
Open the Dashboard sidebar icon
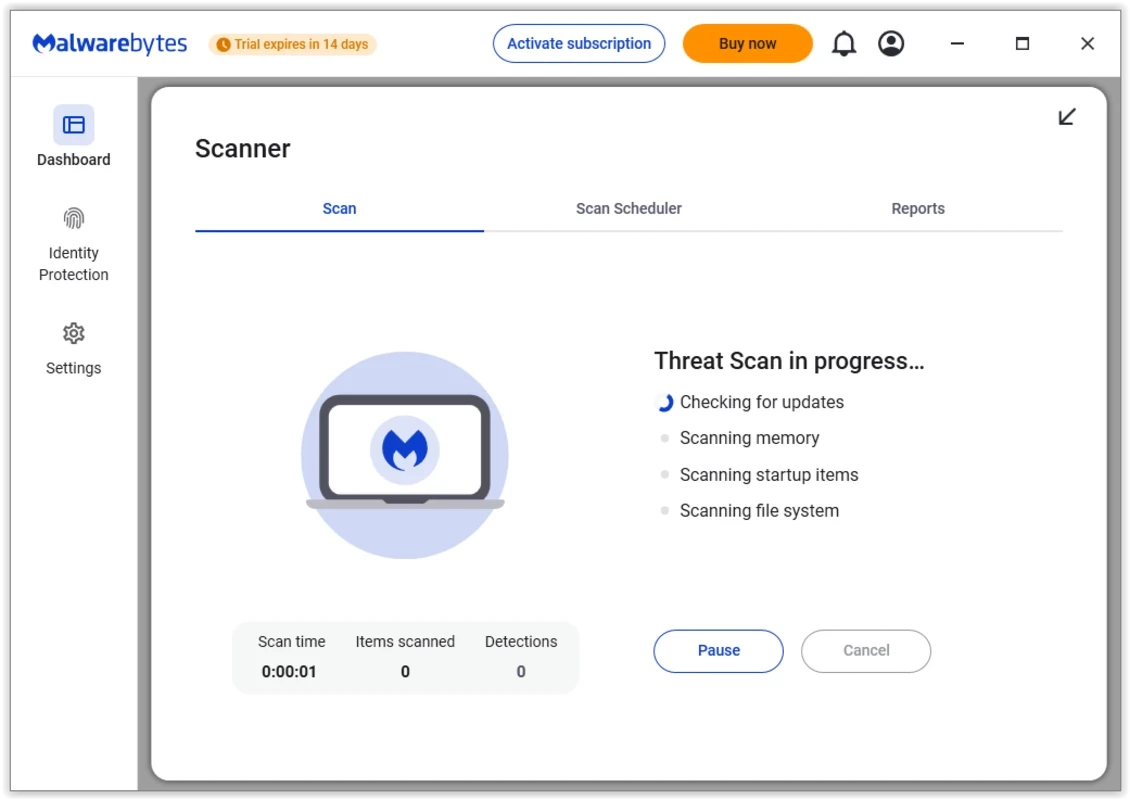(73, 125)
